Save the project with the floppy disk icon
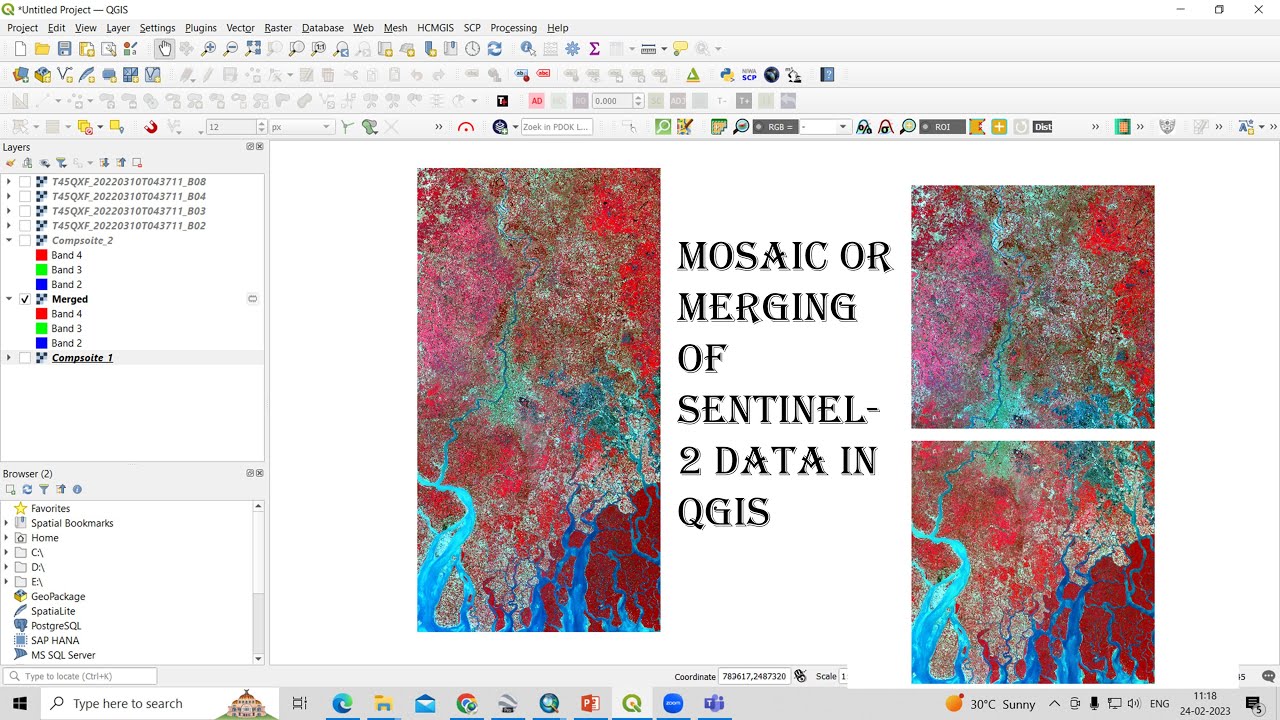The width and height of the screenshot is (1280, 720). pyautogui.click(x=64, y=48)
